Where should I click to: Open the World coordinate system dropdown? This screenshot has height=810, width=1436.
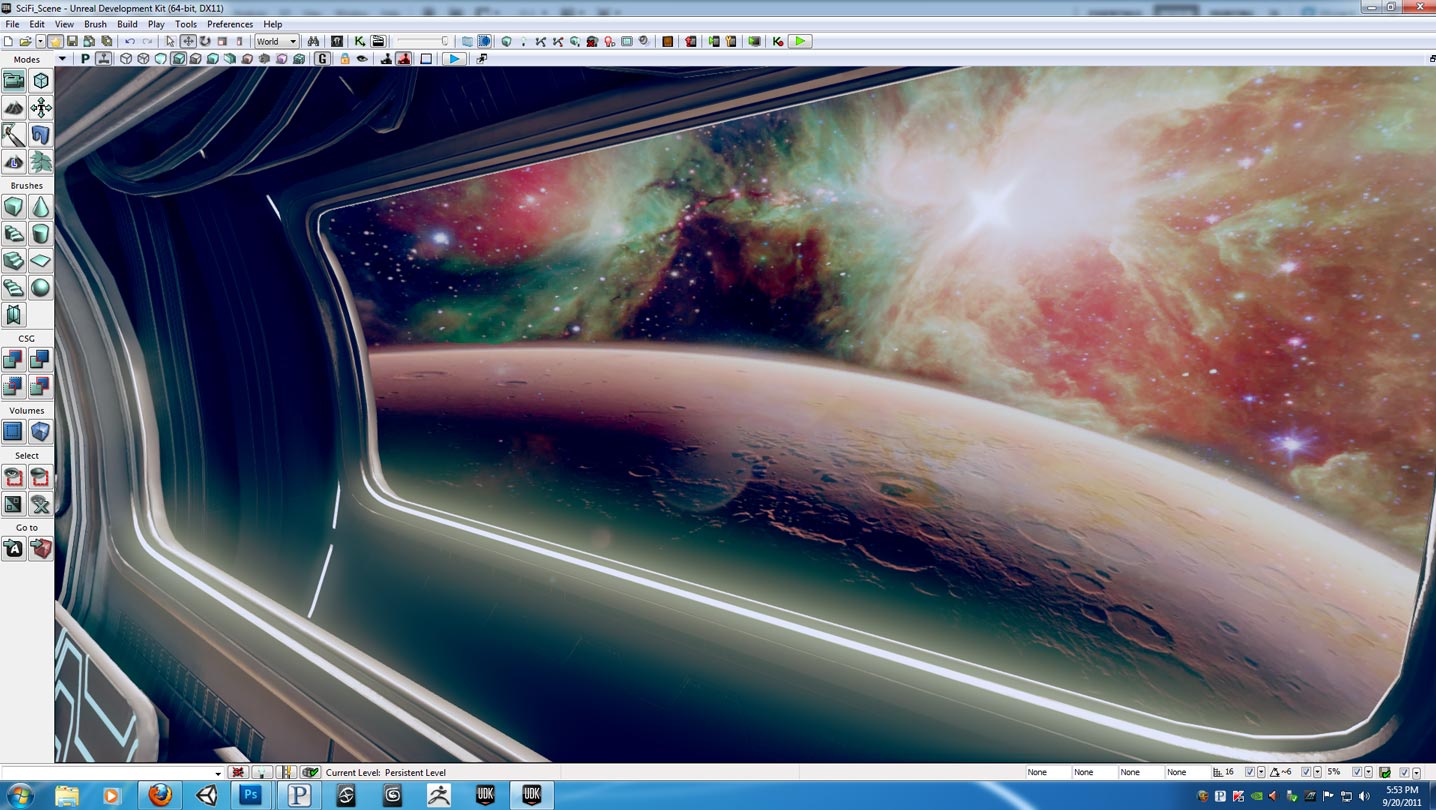[277, 41]
